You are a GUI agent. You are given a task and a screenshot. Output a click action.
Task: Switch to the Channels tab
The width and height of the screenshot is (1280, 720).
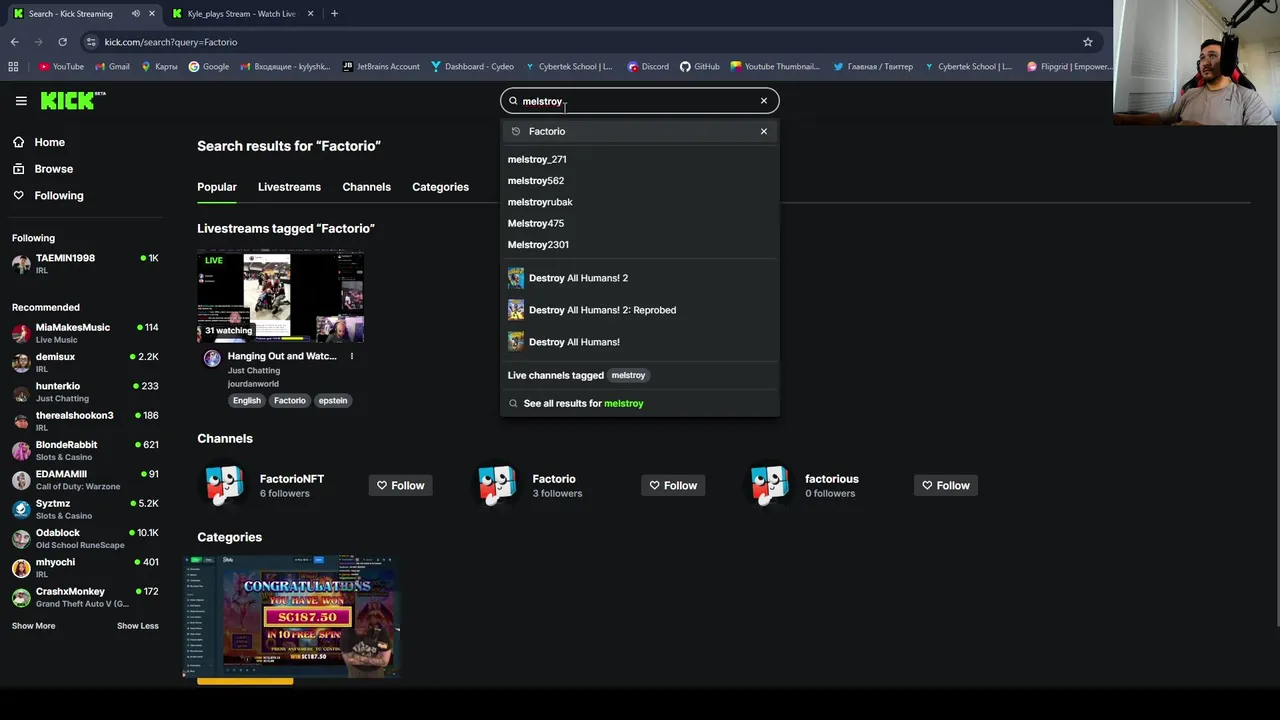pos(366,187)
